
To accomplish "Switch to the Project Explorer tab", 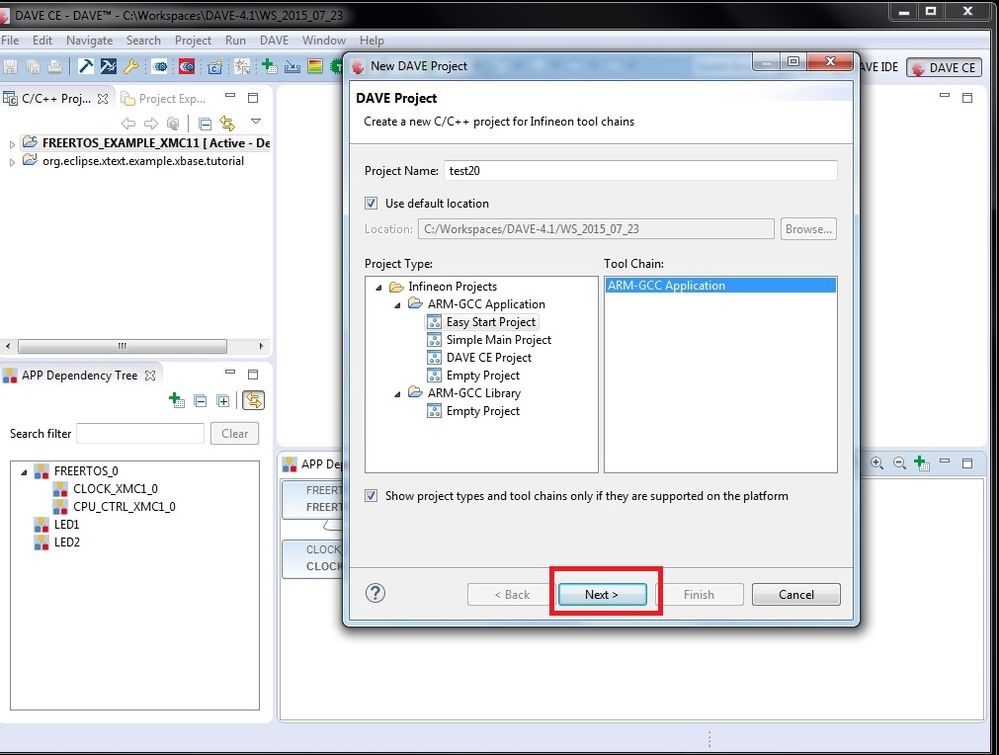I will point(164,99).
